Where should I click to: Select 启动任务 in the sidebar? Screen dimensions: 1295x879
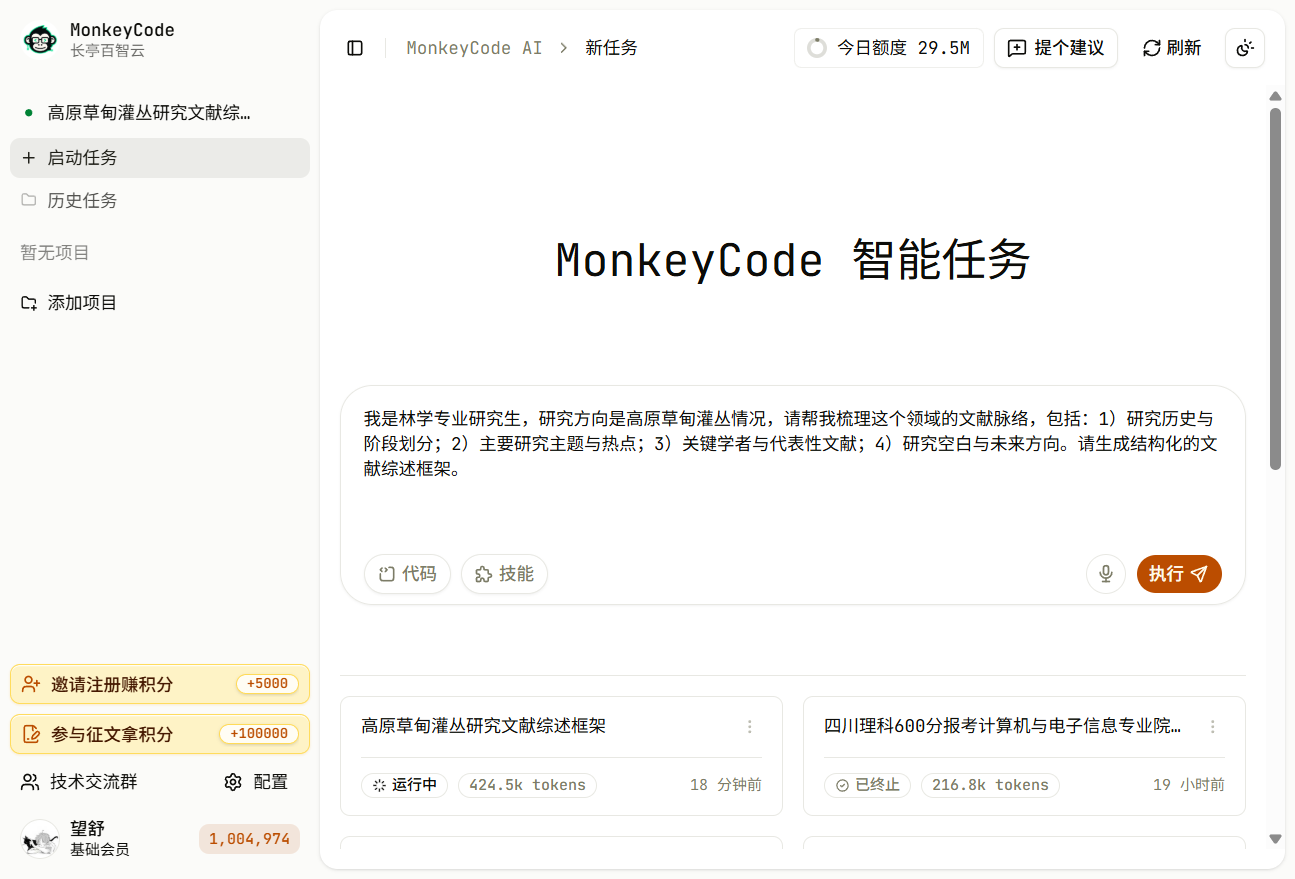[160, 158]
